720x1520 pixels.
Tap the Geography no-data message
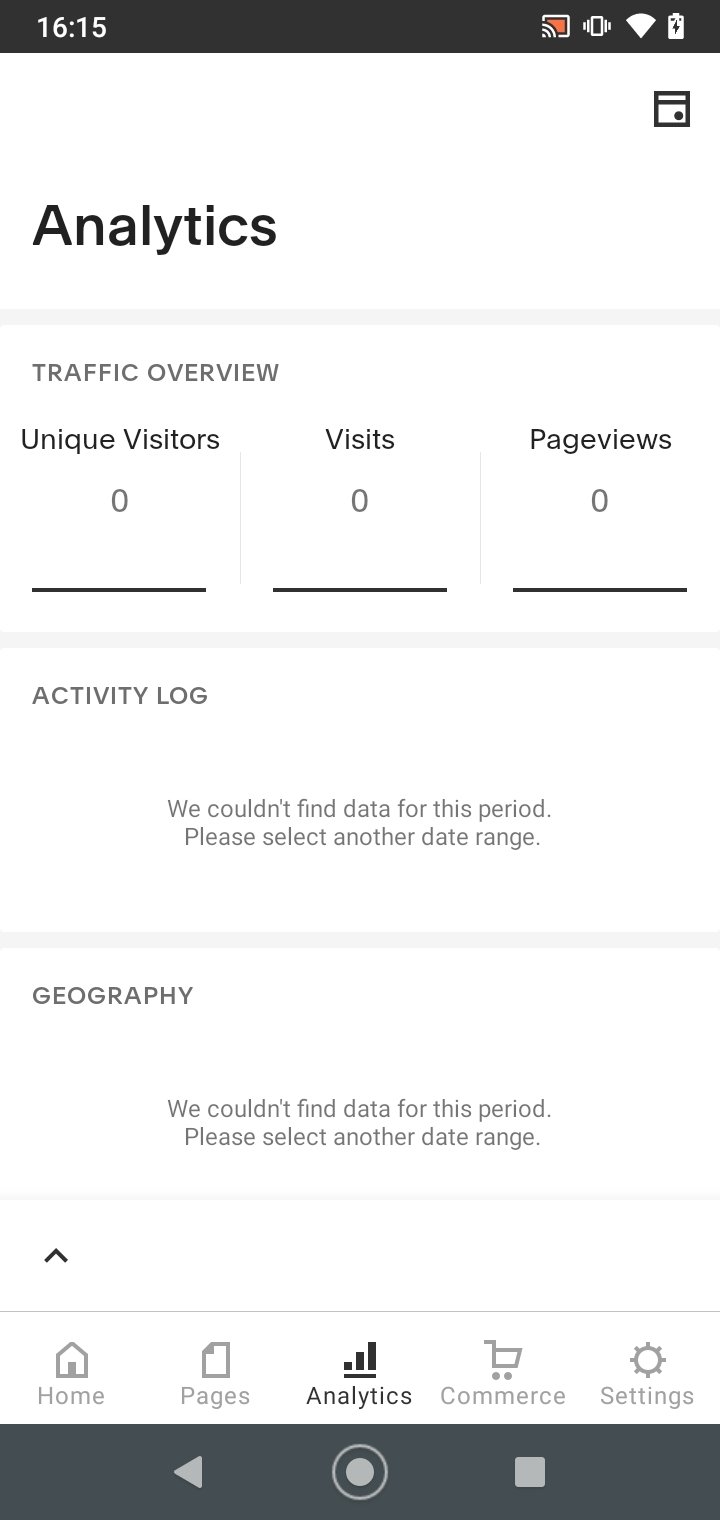[360, 1123]
